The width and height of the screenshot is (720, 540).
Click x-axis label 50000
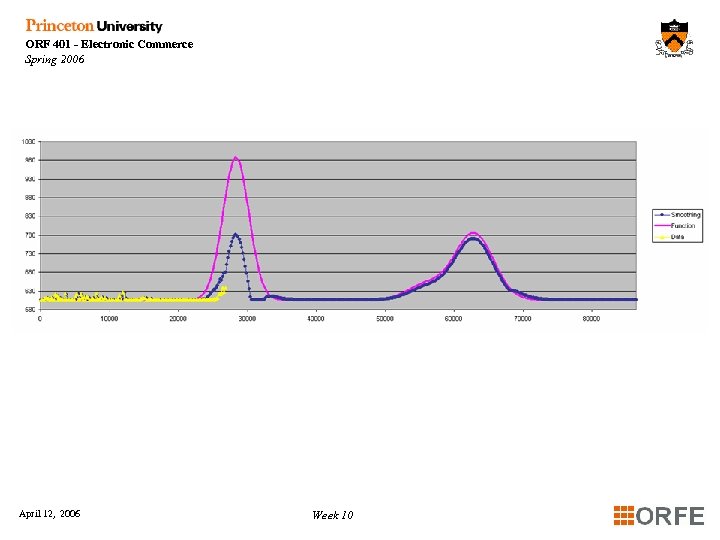click(385, 319)
